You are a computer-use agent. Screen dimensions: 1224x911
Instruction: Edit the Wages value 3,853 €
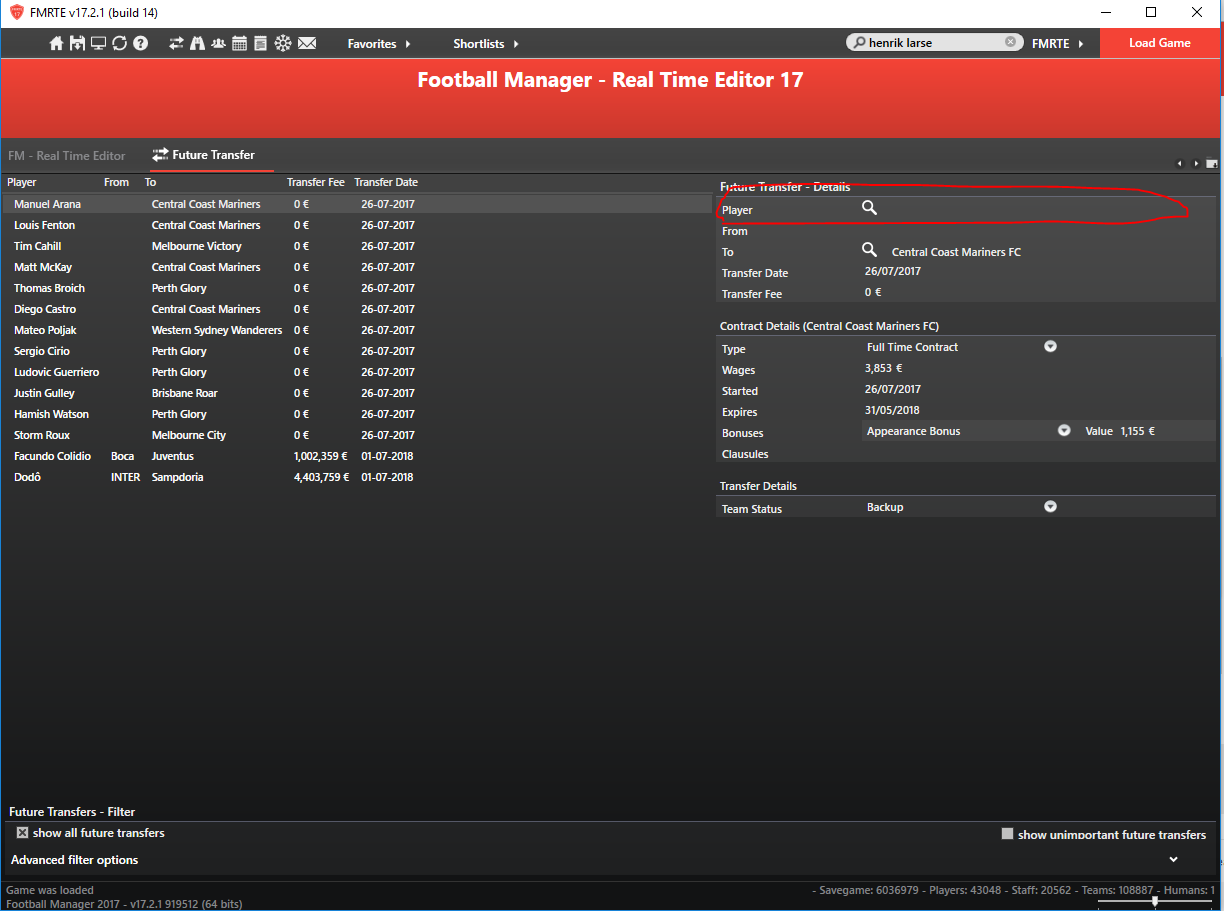coord(884,368)
